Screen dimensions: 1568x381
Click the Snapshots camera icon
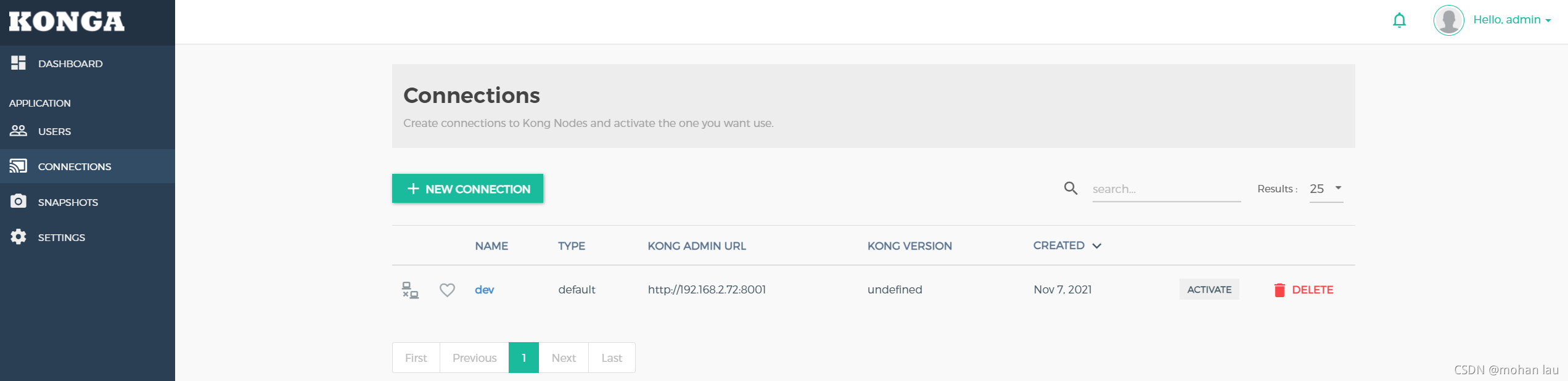(18, 202)
